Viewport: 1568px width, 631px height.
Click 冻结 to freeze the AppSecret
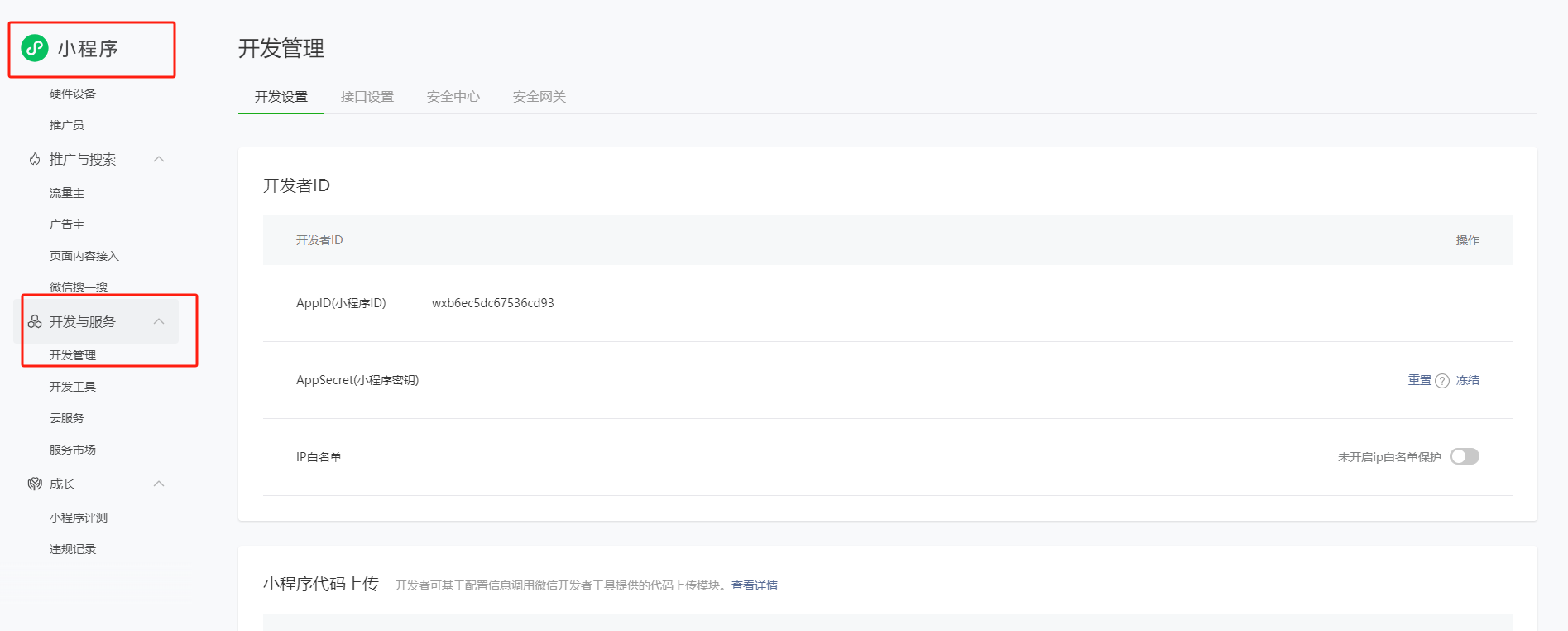click(1468, 380)
